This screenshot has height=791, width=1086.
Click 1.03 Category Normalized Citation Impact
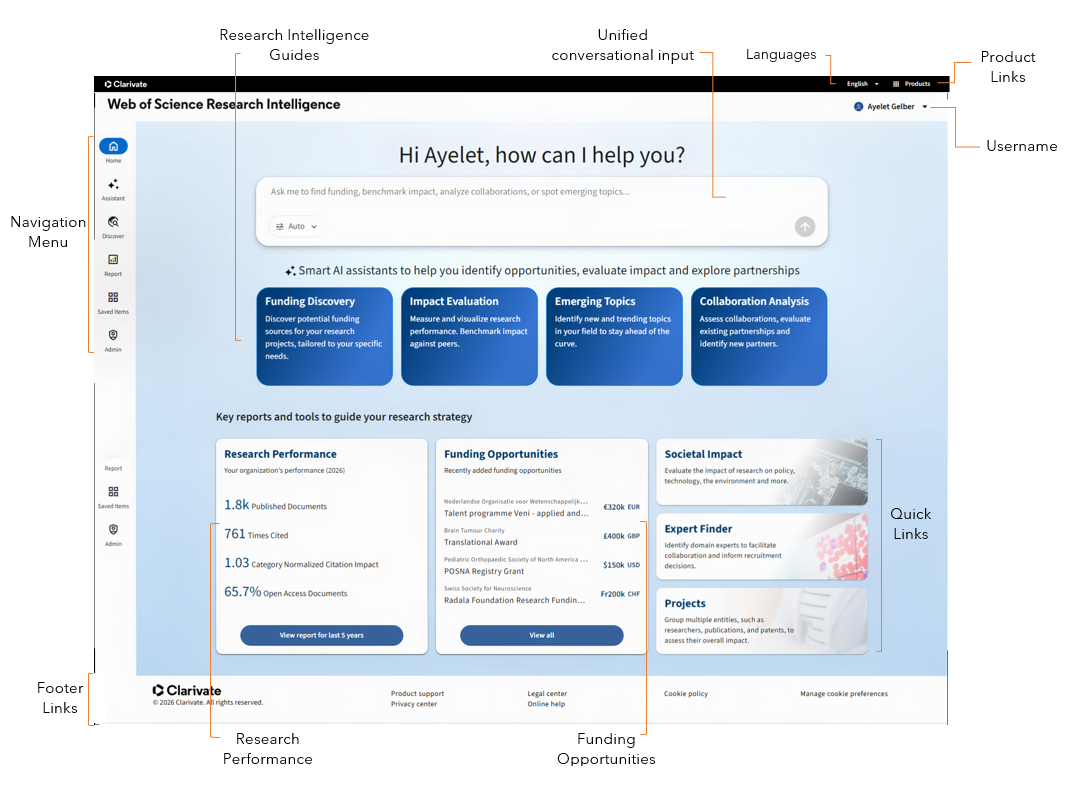(301, 563)
